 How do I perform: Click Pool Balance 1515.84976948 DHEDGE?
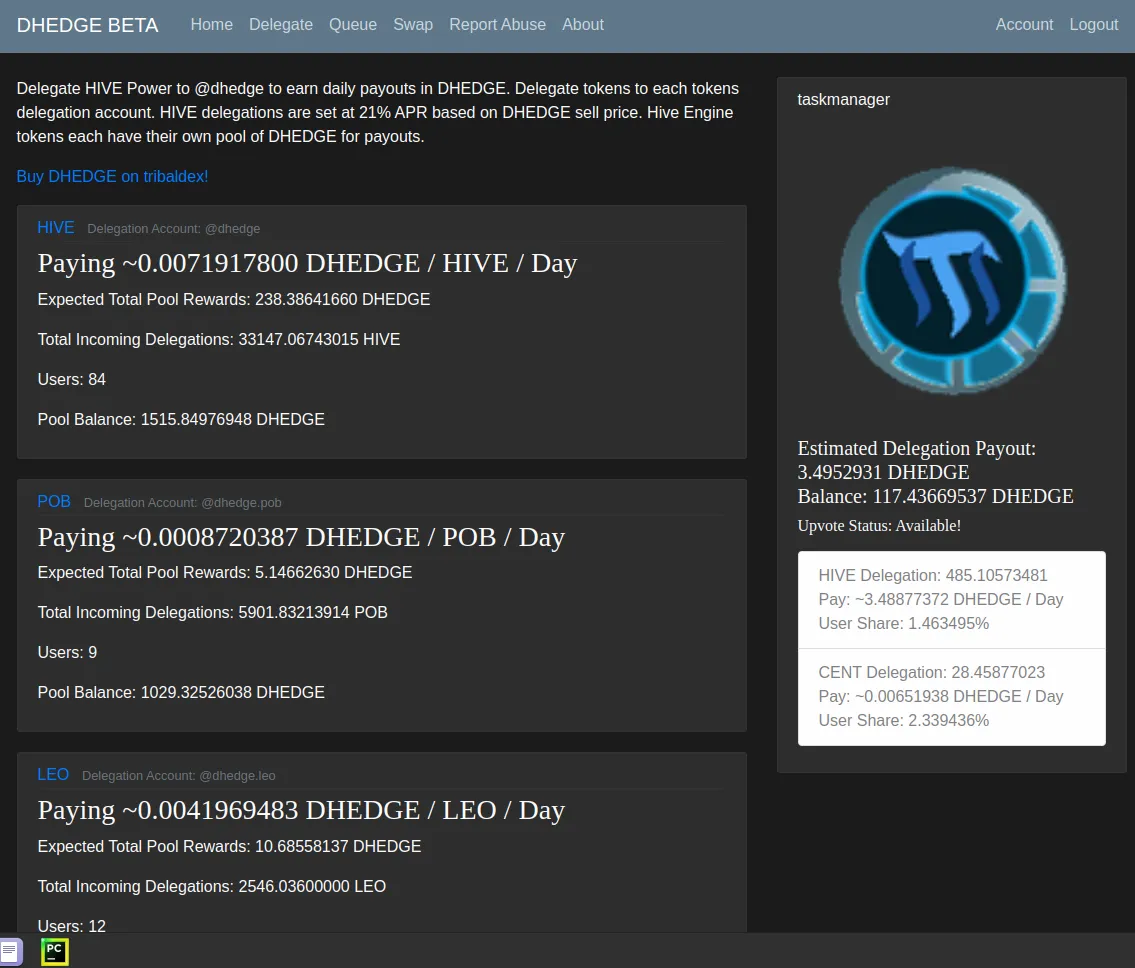181,420
